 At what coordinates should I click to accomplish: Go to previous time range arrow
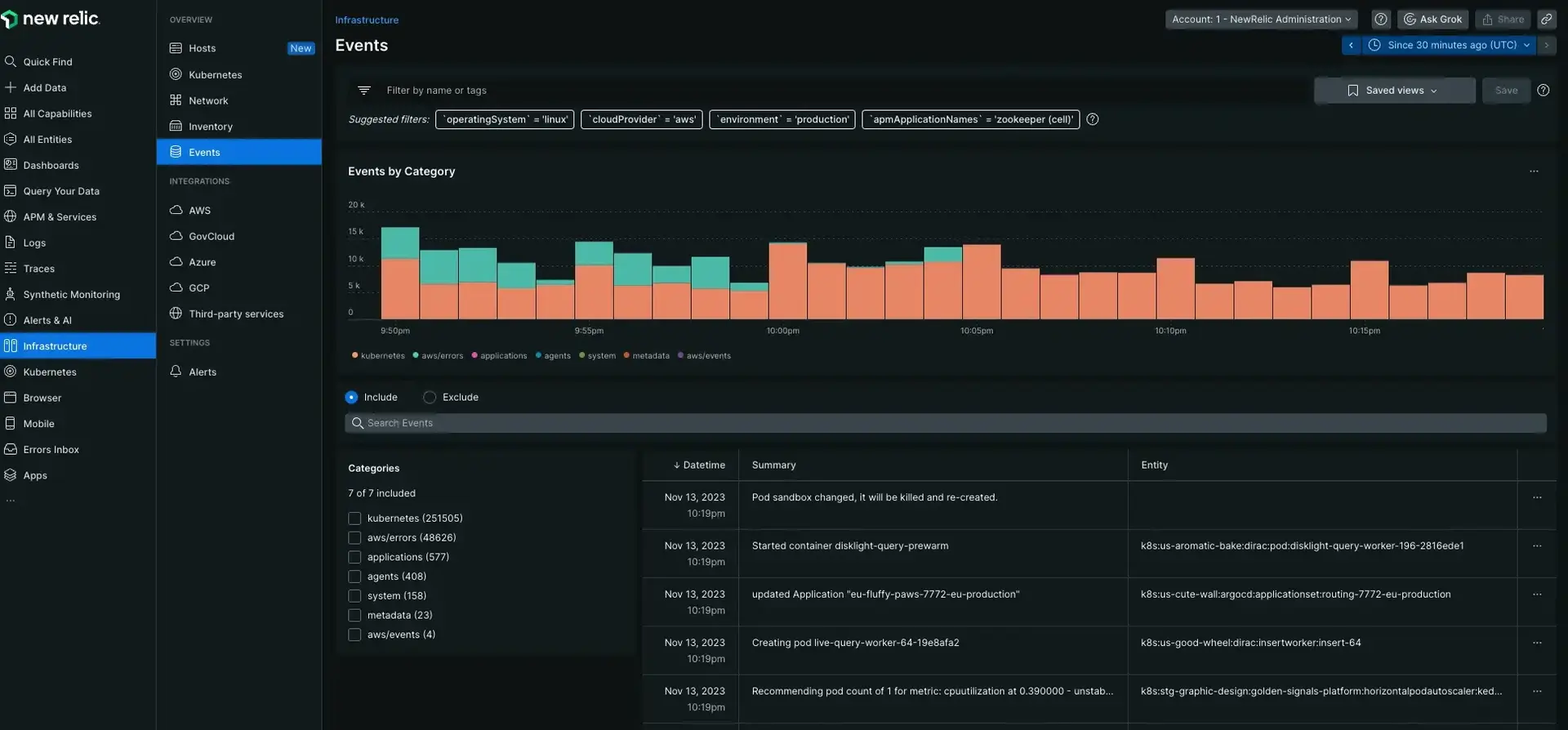(1351, 46)
